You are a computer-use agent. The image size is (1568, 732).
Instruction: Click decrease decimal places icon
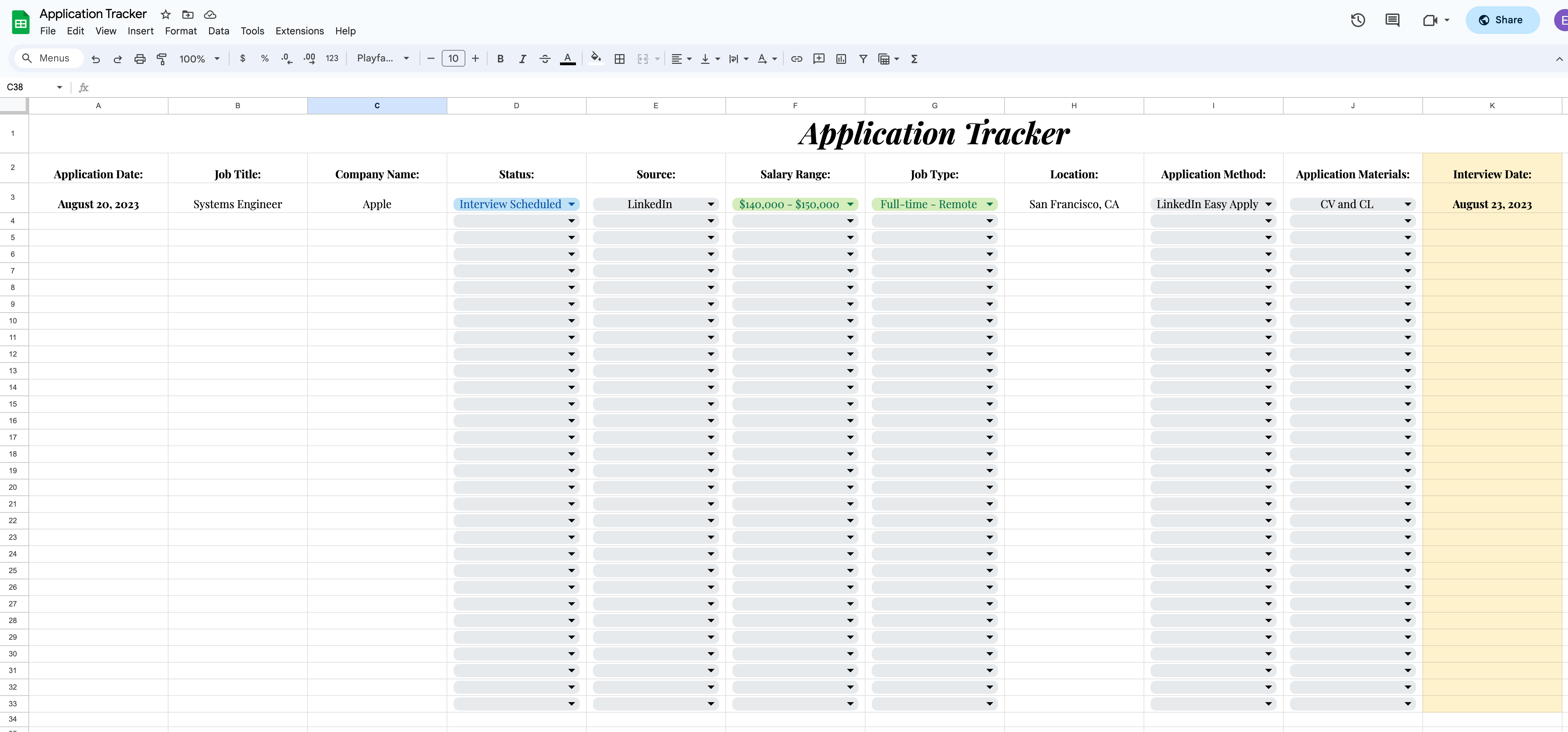click(x=287, y=59)
